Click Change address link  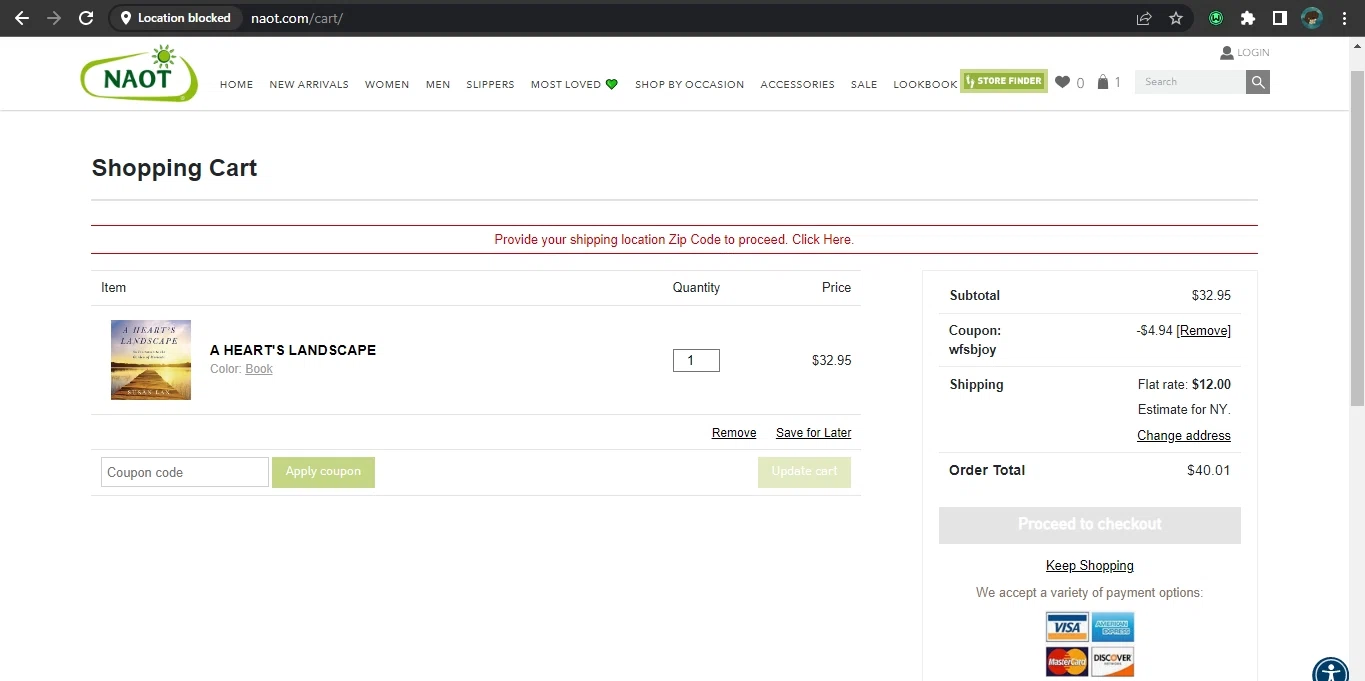click(x=1184, y=436)
